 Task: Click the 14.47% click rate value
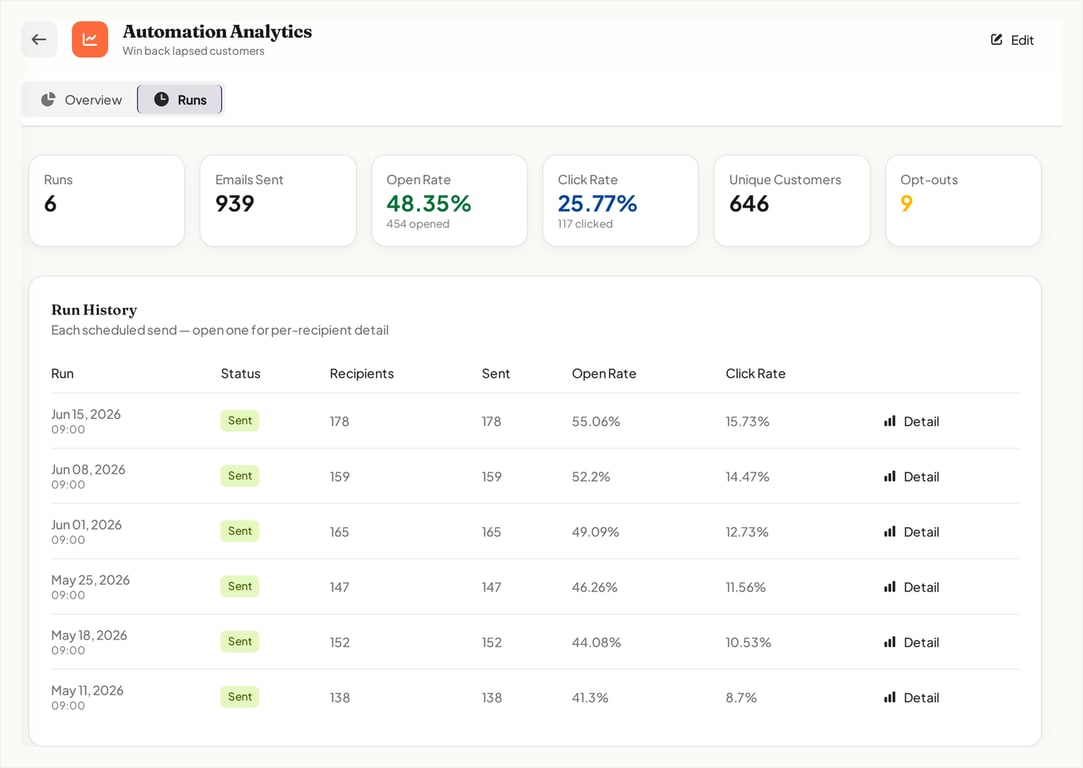click(747, 477)
